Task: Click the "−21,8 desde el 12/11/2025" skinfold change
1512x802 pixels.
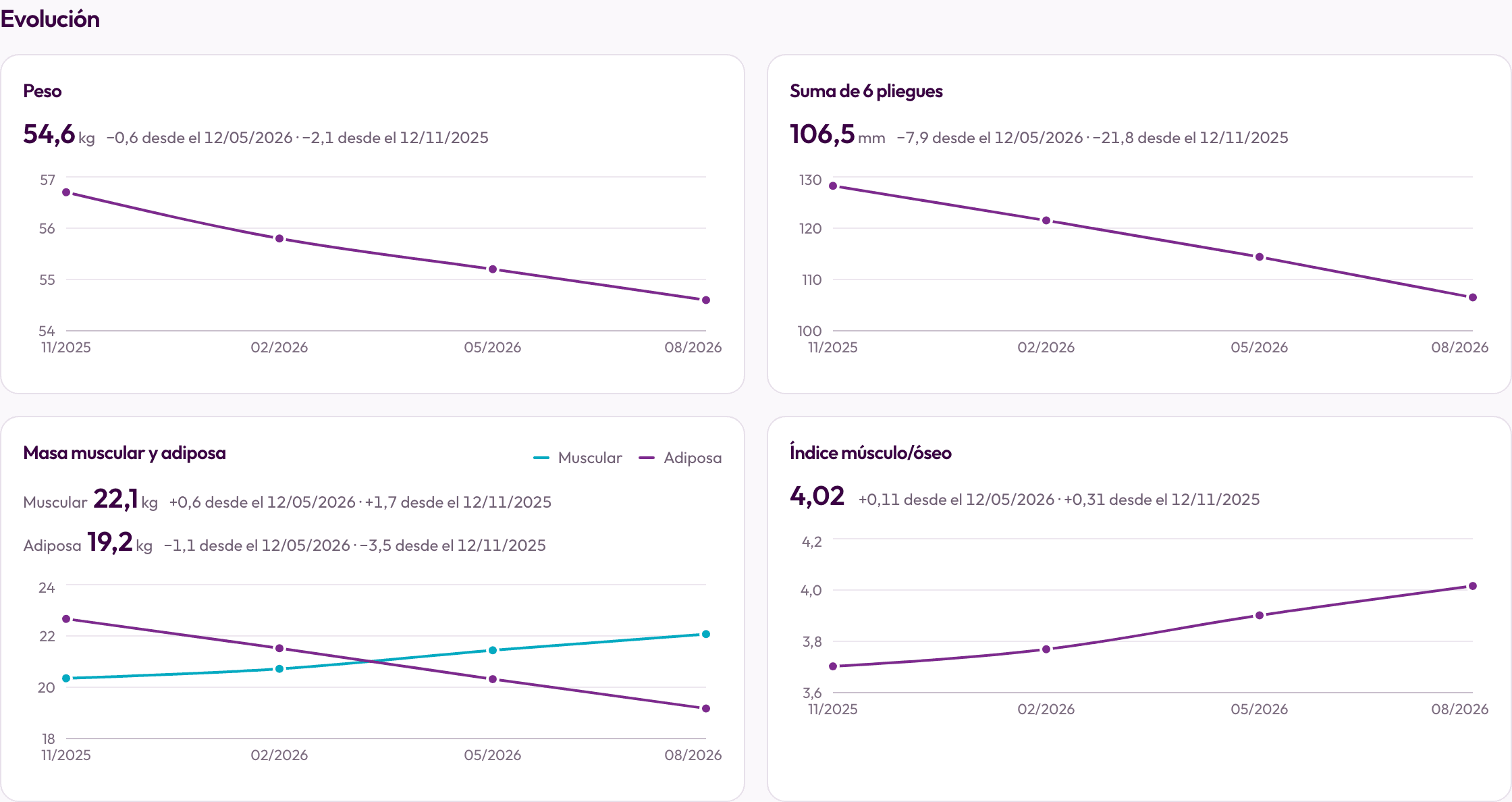Action: coord(1191,138)
